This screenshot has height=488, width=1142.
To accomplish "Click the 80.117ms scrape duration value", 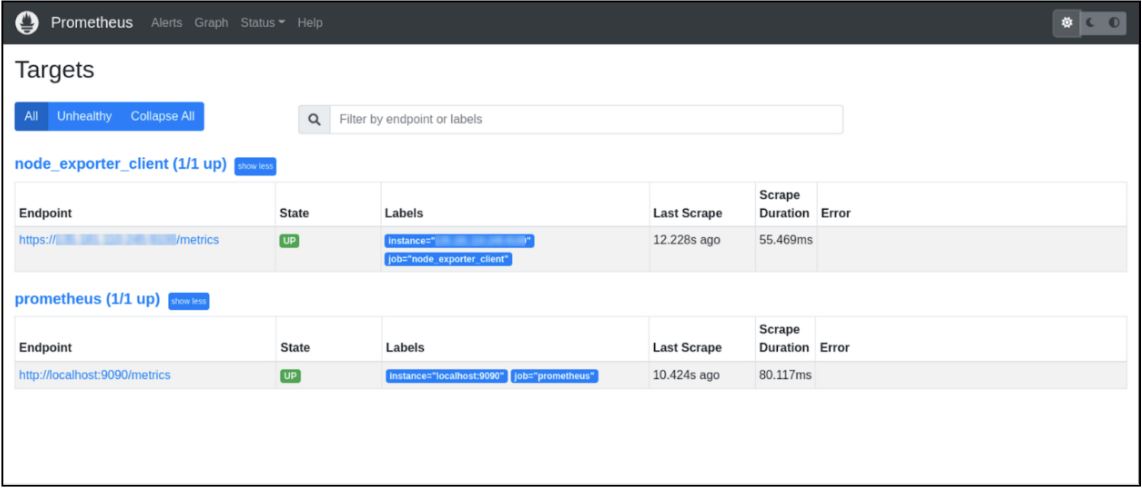I will pos(784,375).
